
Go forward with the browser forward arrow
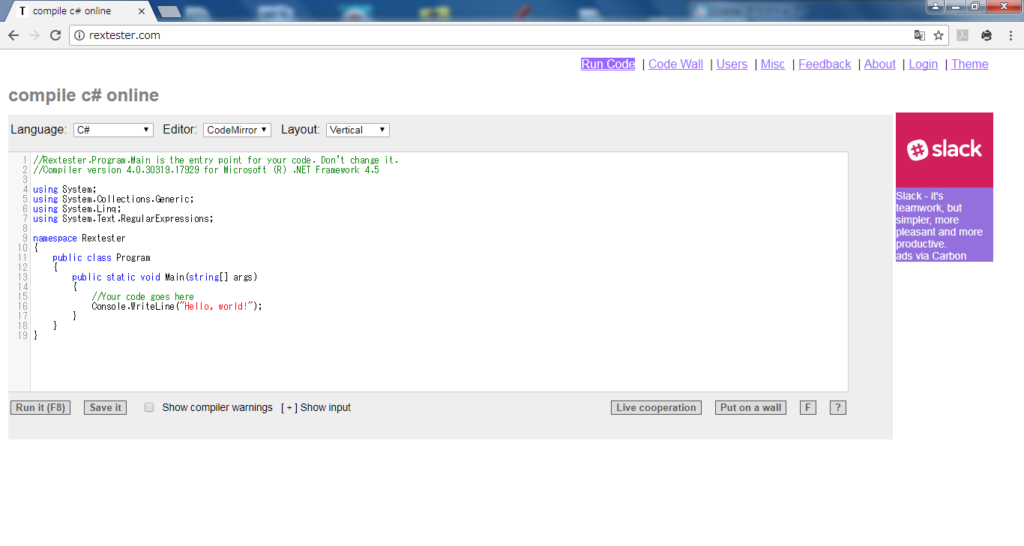(35, 35)
